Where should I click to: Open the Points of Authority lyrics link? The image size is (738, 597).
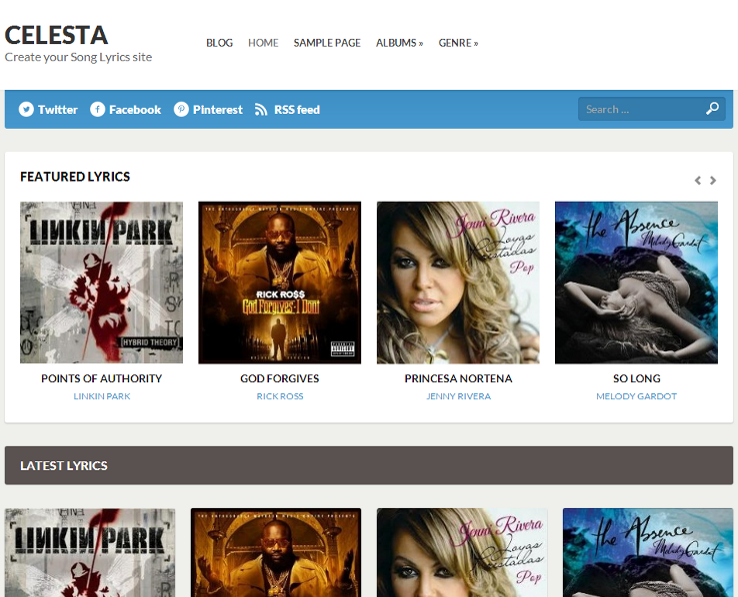(101, 379)
